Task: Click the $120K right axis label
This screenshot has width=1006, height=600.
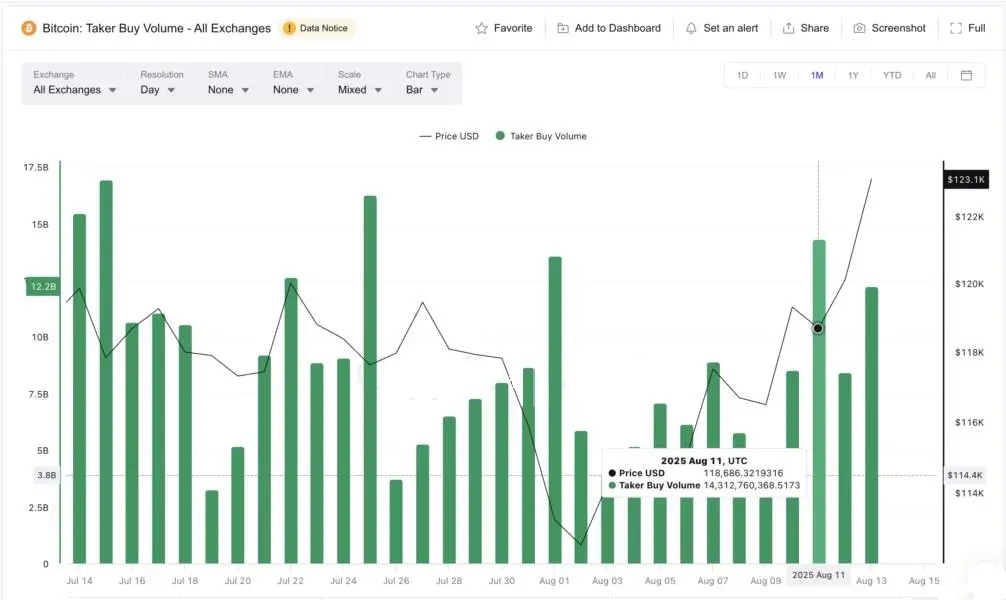Action: (969, 284)
